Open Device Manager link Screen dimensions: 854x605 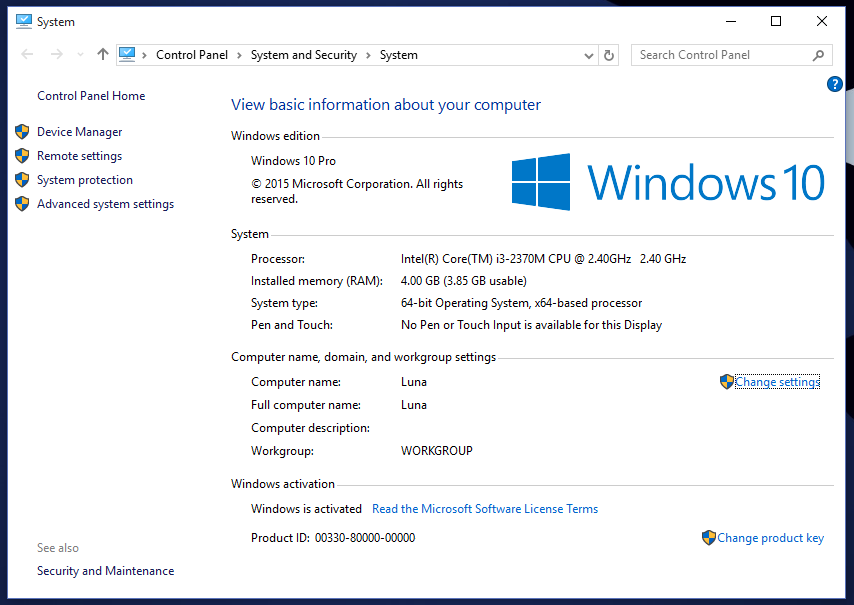tap(80, 132)
